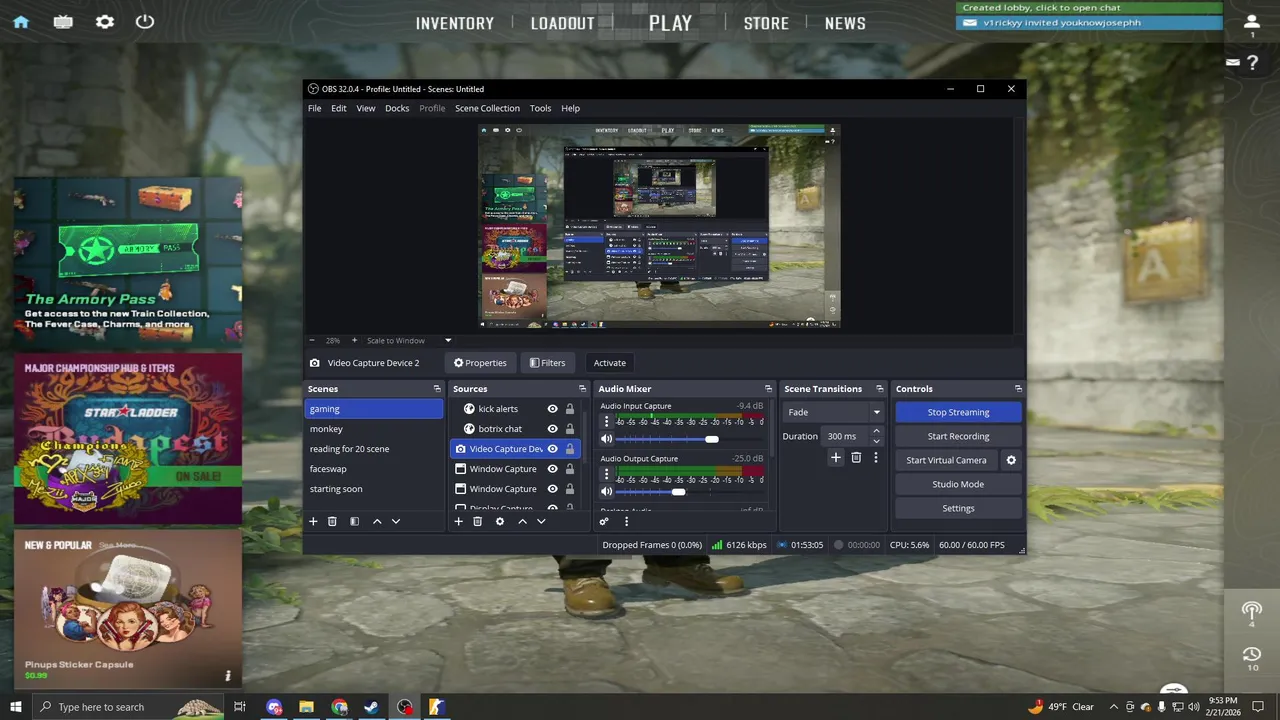Undock the Sources panel
This screenshot has height=720, width=1280.
[x=582, y=389]
